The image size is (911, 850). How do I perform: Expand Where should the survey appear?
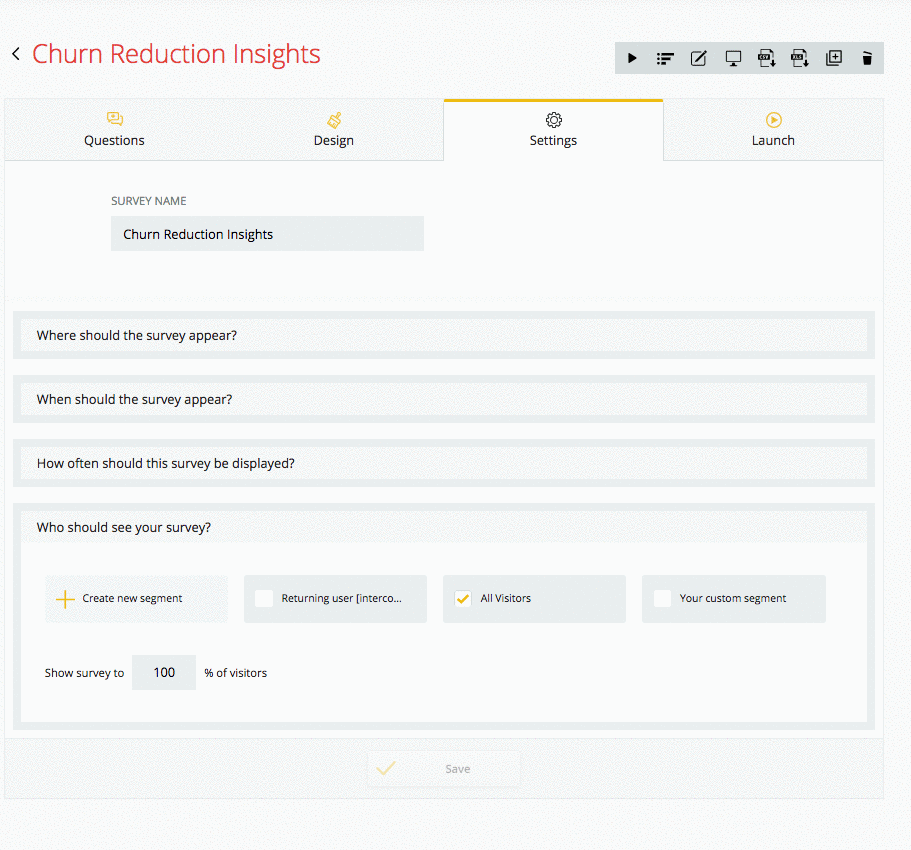coord(444,335)
